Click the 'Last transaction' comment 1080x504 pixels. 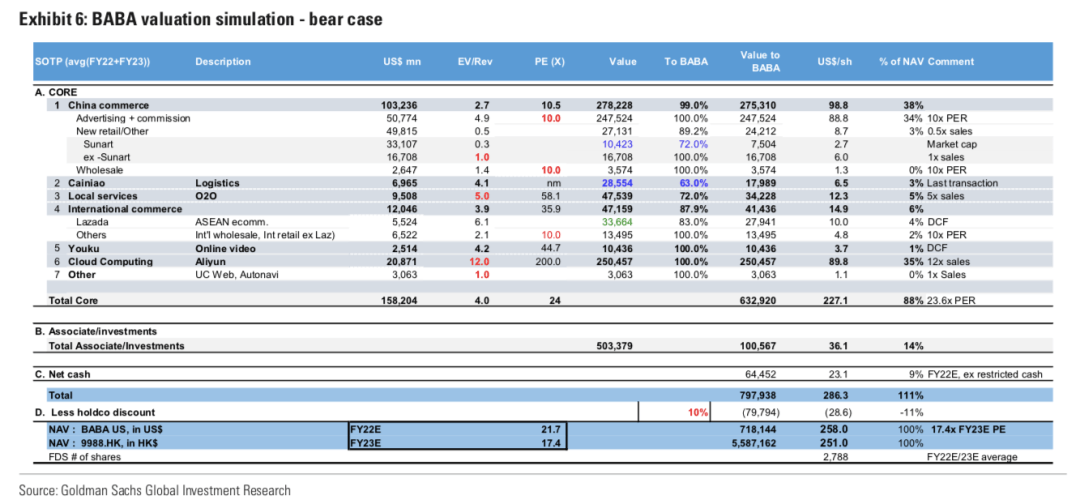(962, 183)
